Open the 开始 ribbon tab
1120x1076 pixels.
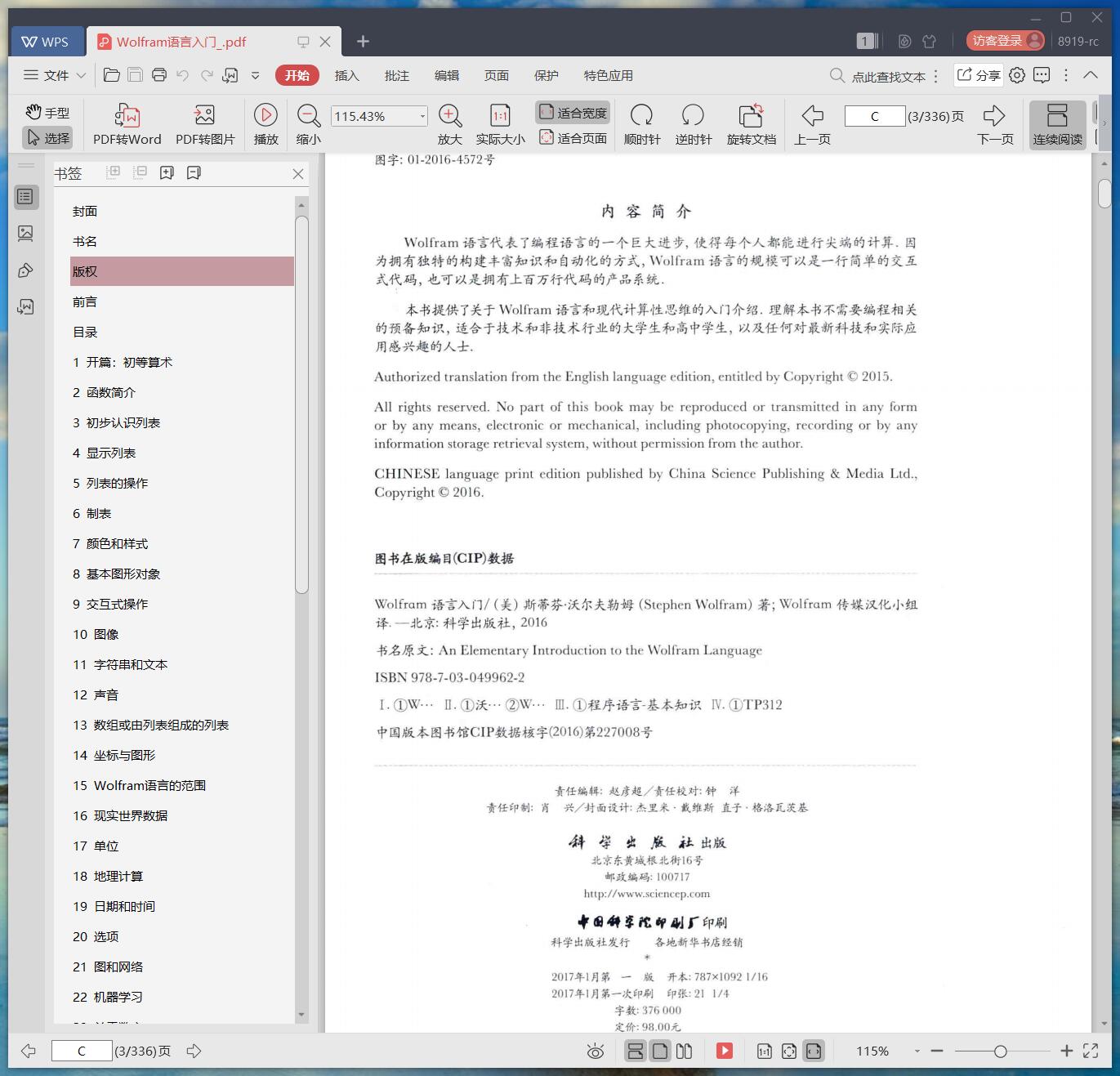tap(297, 75)
